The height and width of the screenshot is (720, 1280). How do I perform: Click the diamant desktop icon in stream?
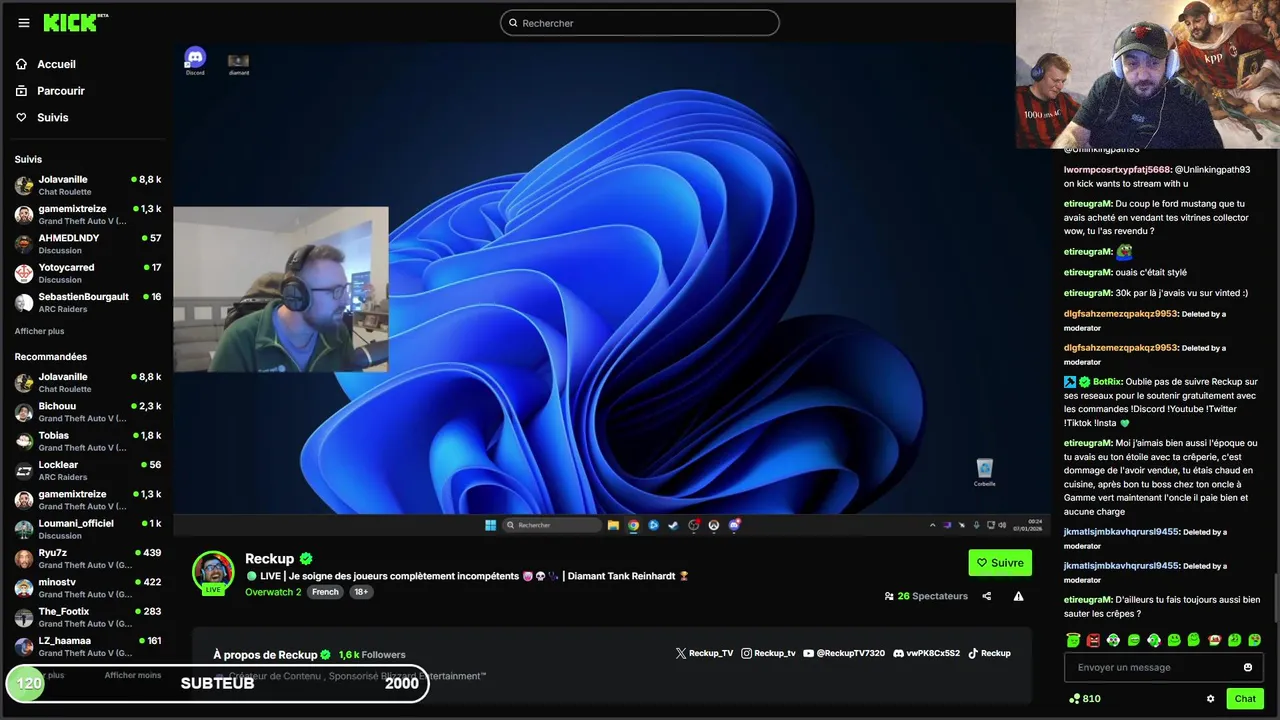click(238, 64)
